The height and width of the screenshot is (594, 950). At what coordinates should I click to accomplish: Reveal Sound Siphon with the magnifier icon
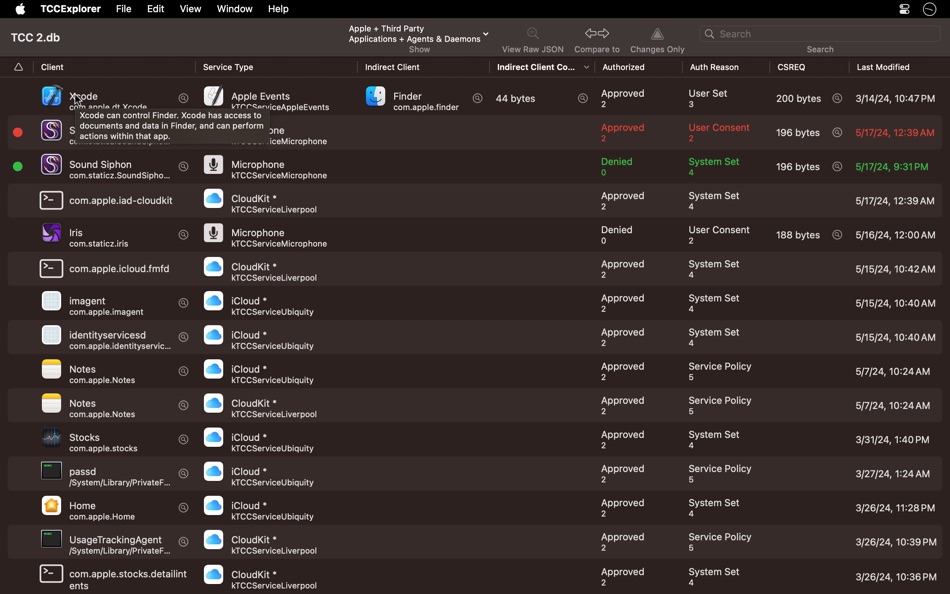[183, 166]
